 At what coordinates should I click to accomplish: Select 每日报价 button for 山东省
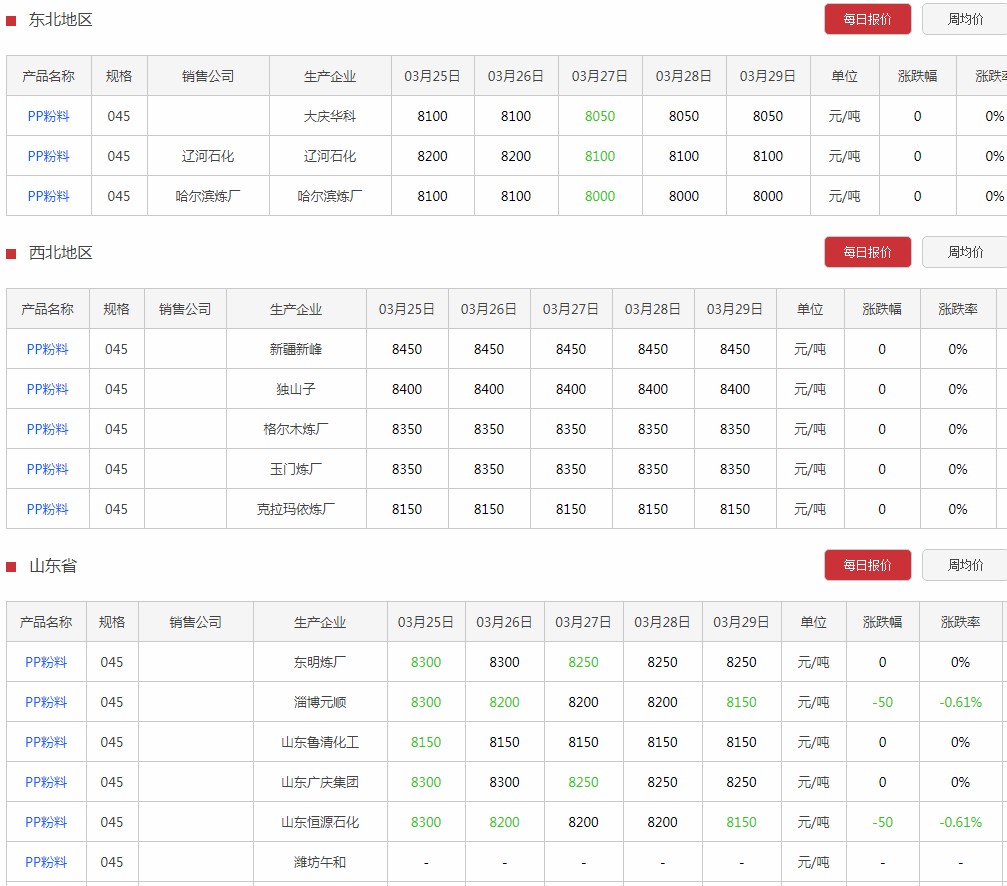tap(867, 565)
